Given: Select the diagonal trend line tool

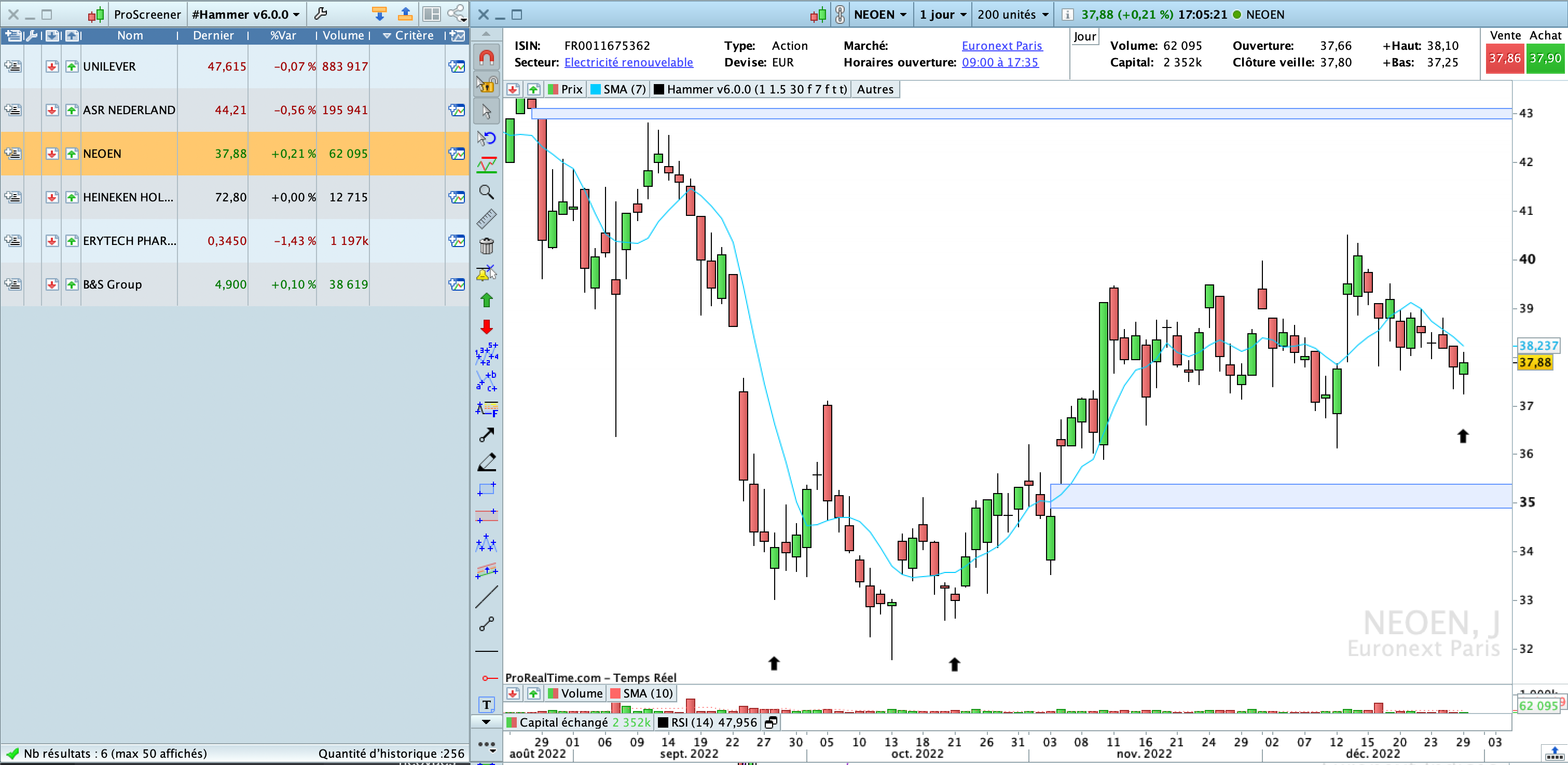Looking at the screenshot, I should [486, 596].
